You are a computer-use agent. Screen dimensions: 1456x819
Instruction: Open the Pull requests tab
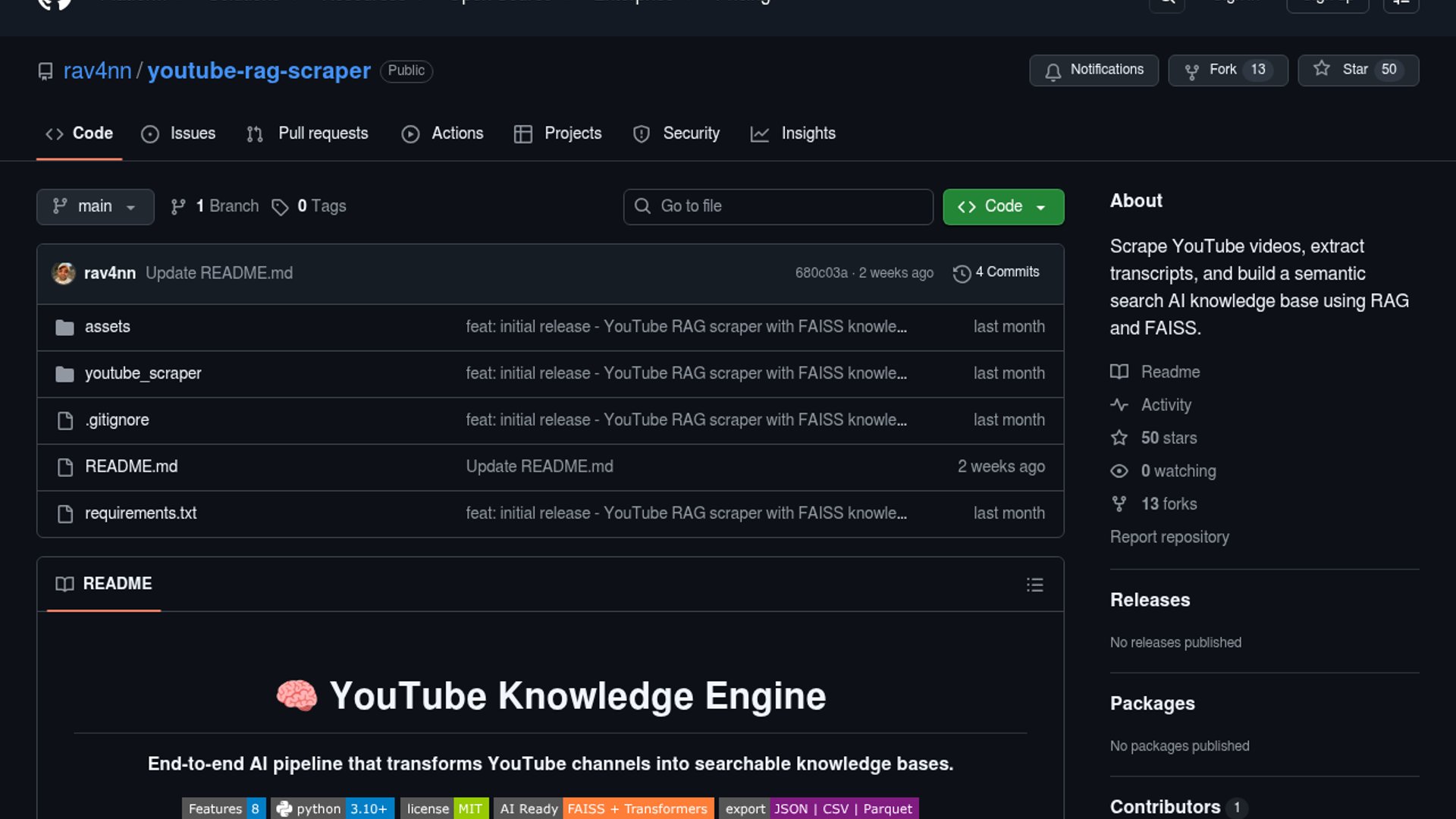pos(307,133)
